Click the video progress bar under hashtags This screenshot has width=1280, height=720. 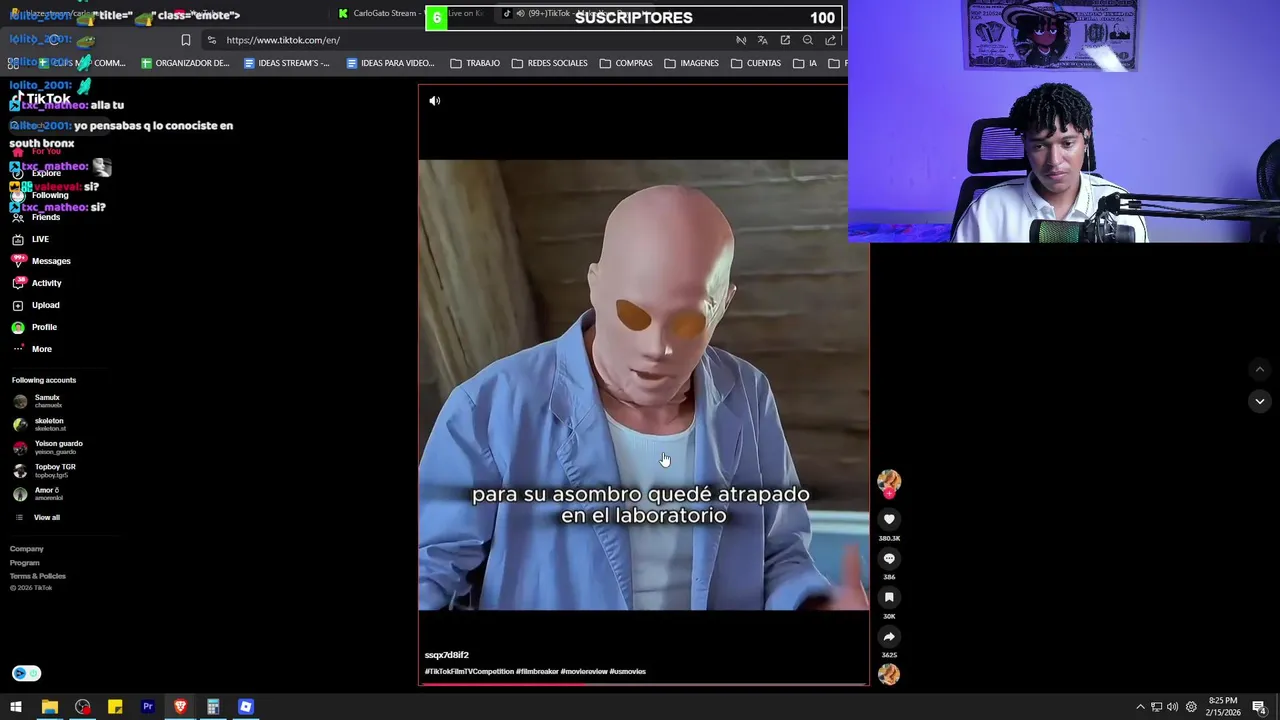(x=643, y=684)
